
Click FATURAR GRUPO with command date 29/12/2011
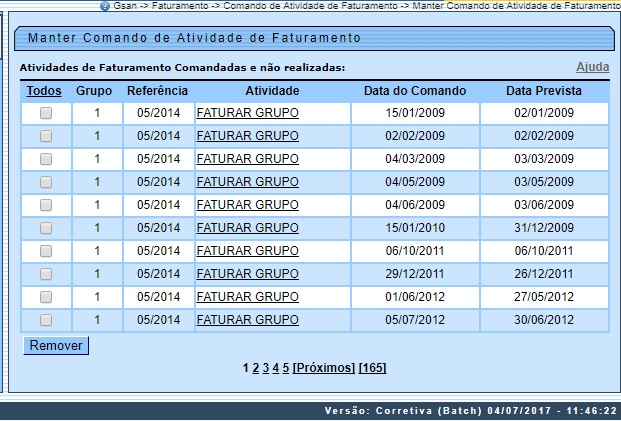pos(247,274)
